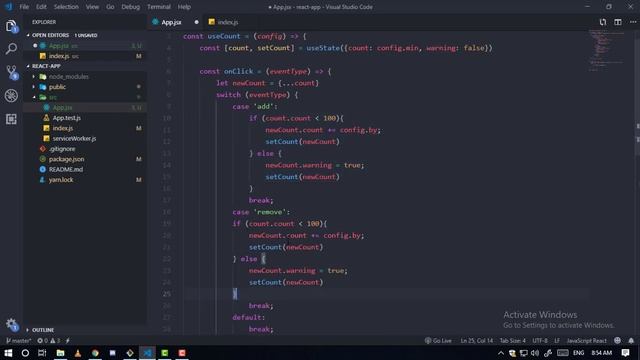The height and width of the screenshot is (360, 640).
Task: Open Source Control view in activity bar
Action: 11,72
